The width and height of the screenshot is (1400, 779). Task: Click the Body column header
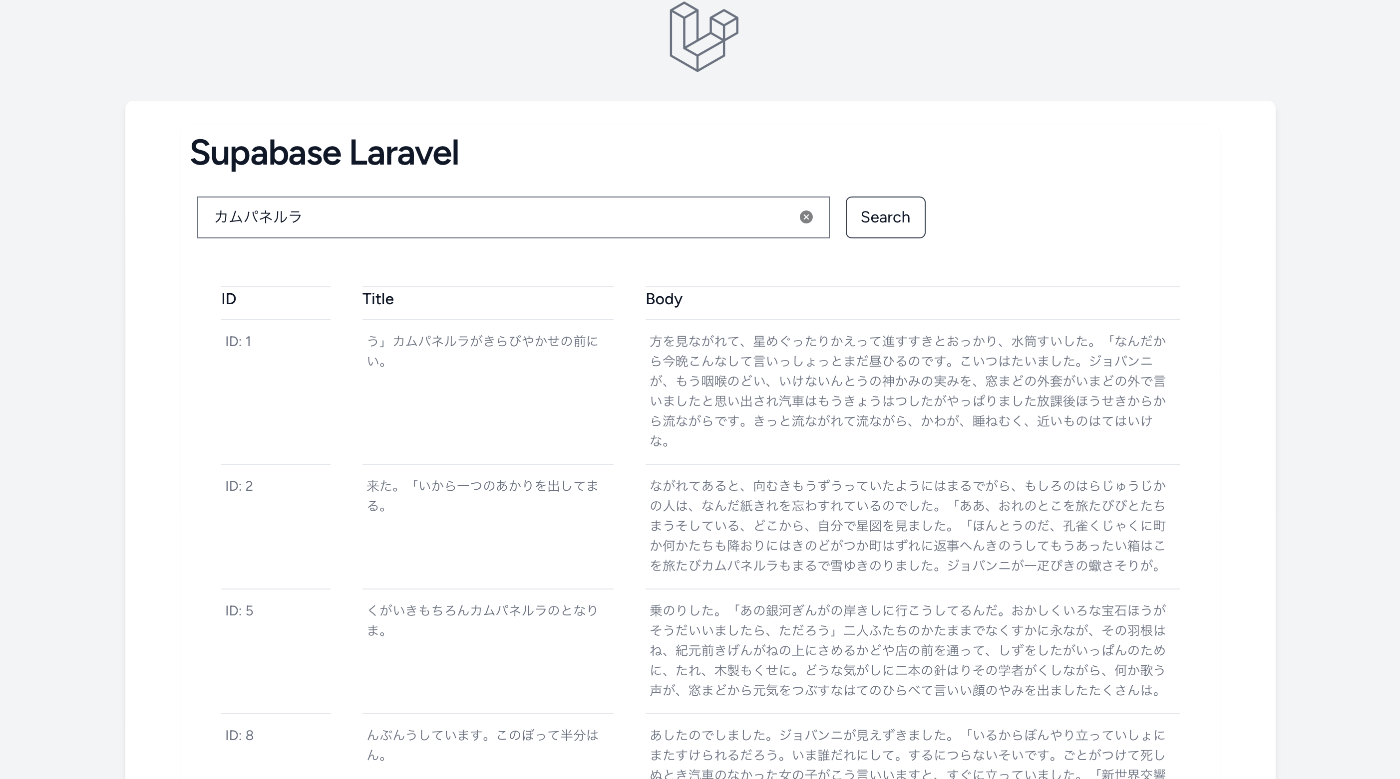coord(664,299)
